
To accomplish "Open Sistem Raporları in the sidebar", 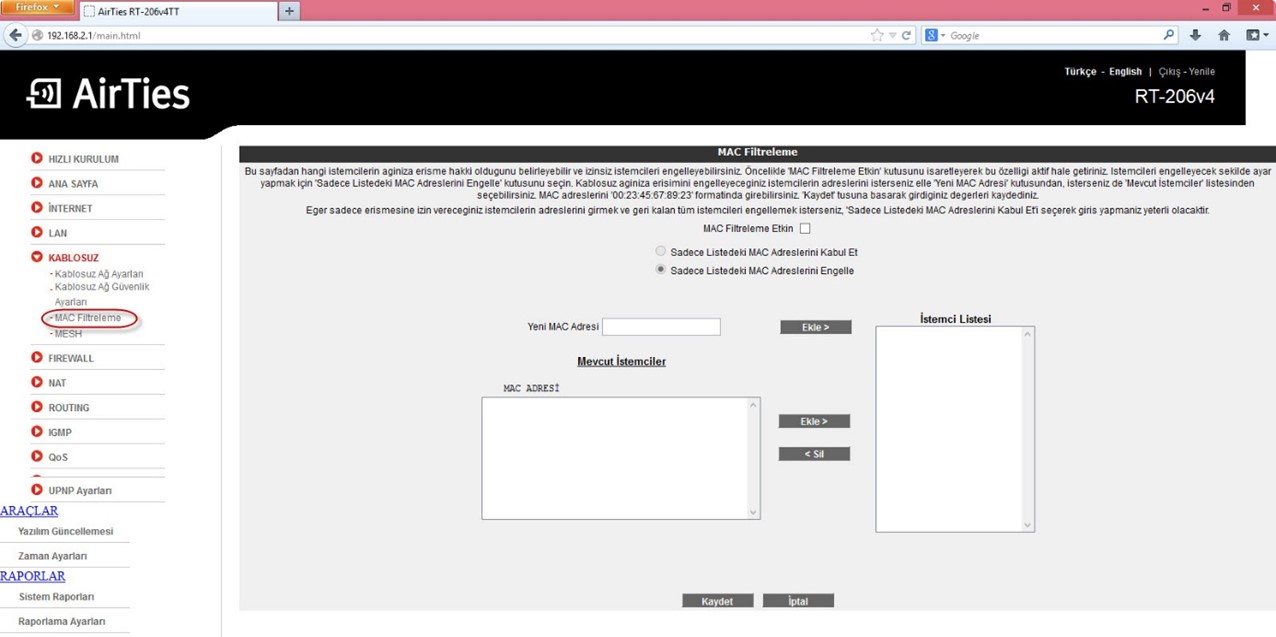I will pos(56,597).
